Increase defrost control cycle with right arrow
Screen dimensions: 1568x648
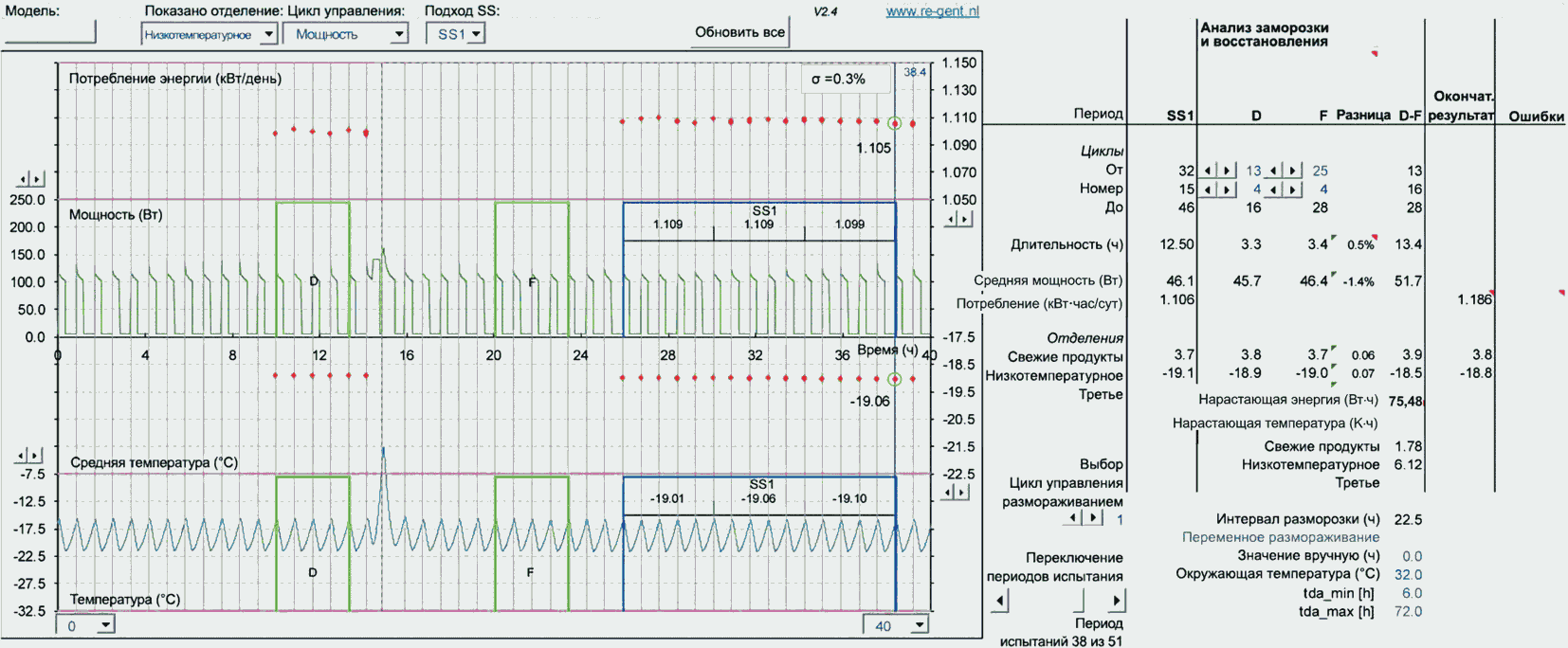click(1094, 518)
